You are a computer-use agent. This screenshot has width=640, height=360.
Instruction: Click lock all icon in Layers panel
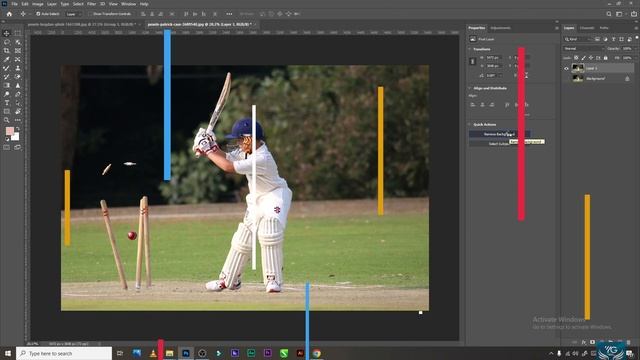click(x=606, y=58)
